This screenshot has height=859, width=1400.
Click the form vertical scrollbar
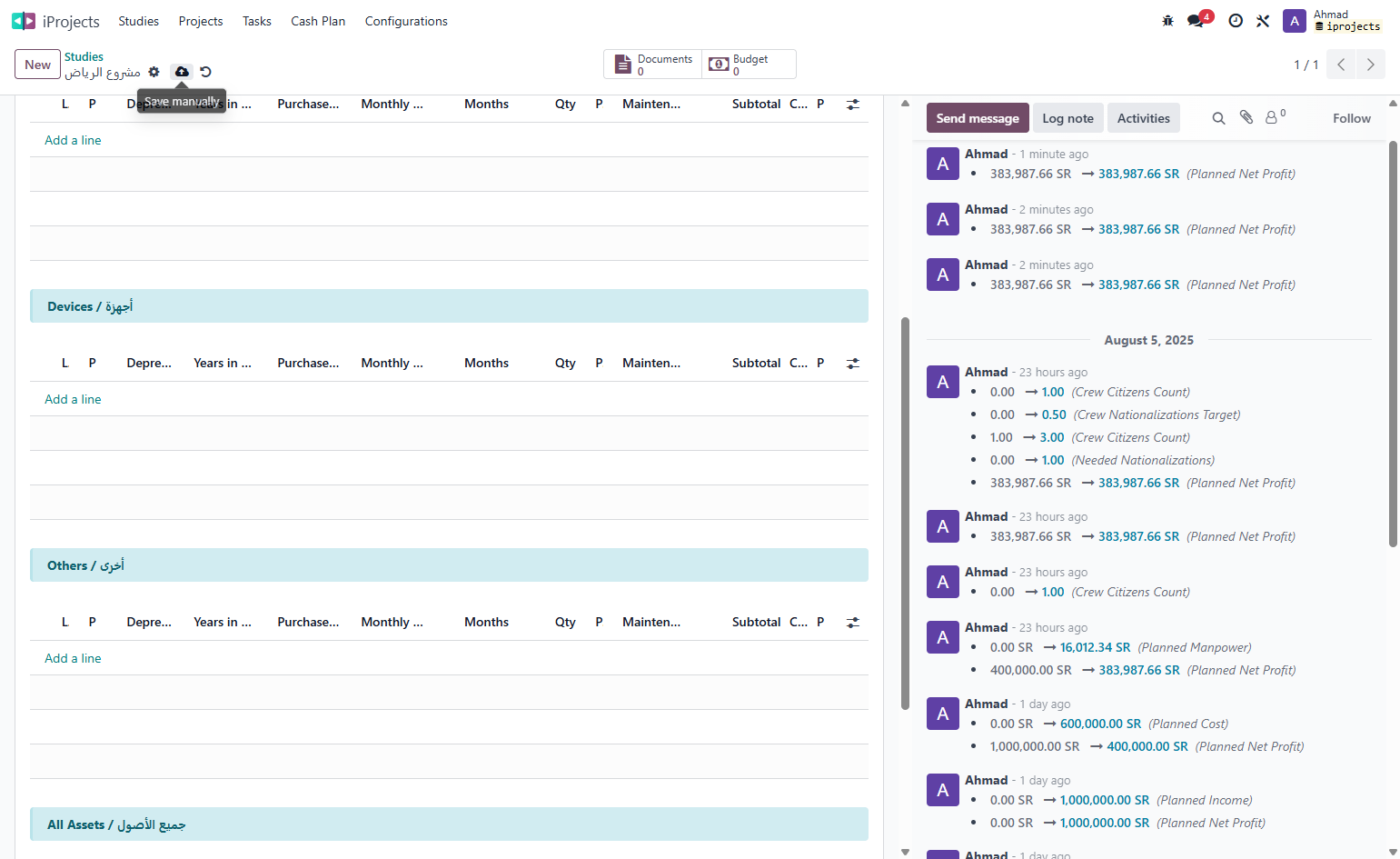point(905,514)
